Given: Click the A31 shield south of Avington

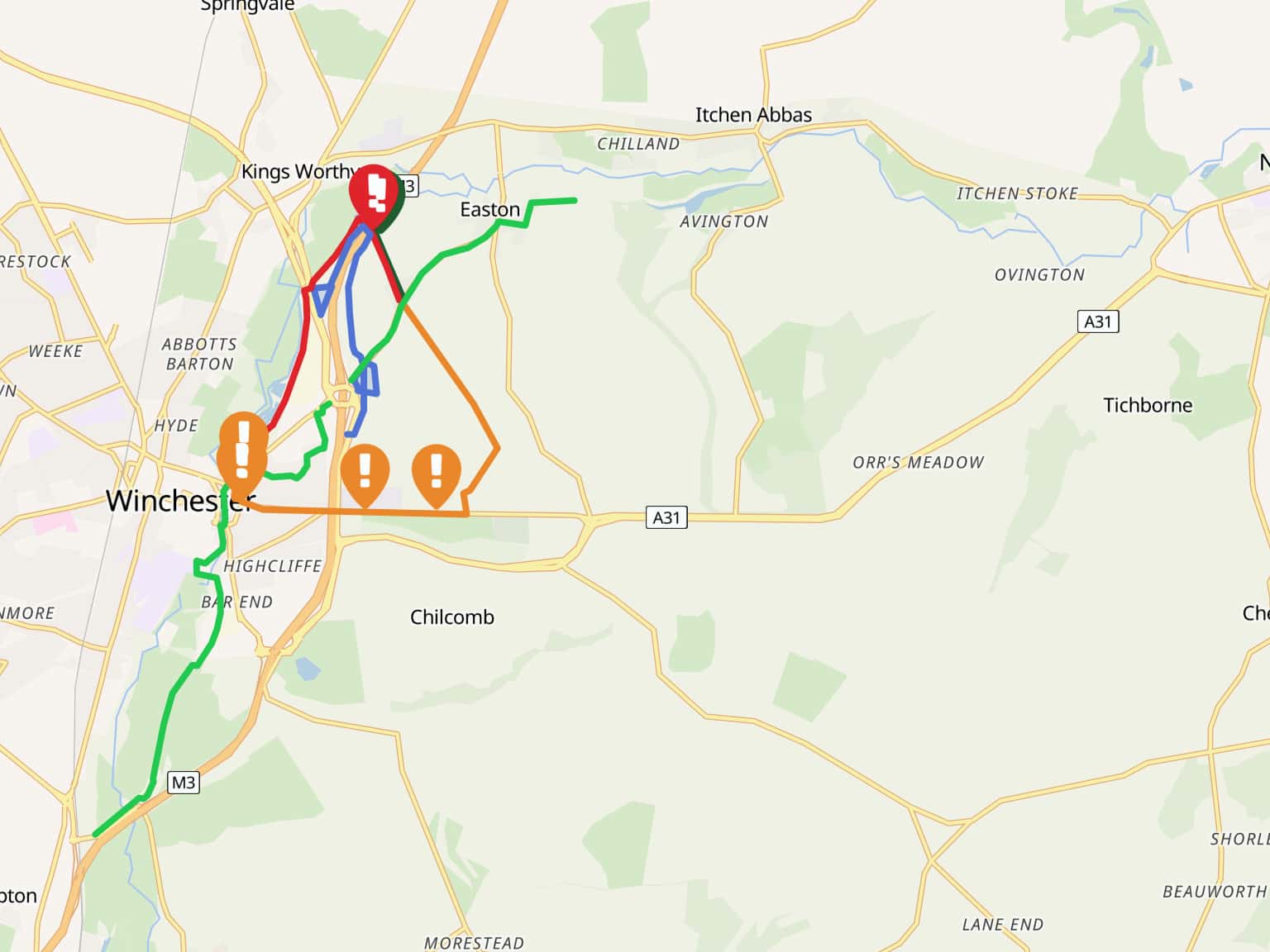Looking at the screenshot, I should [x=666, y=517].
